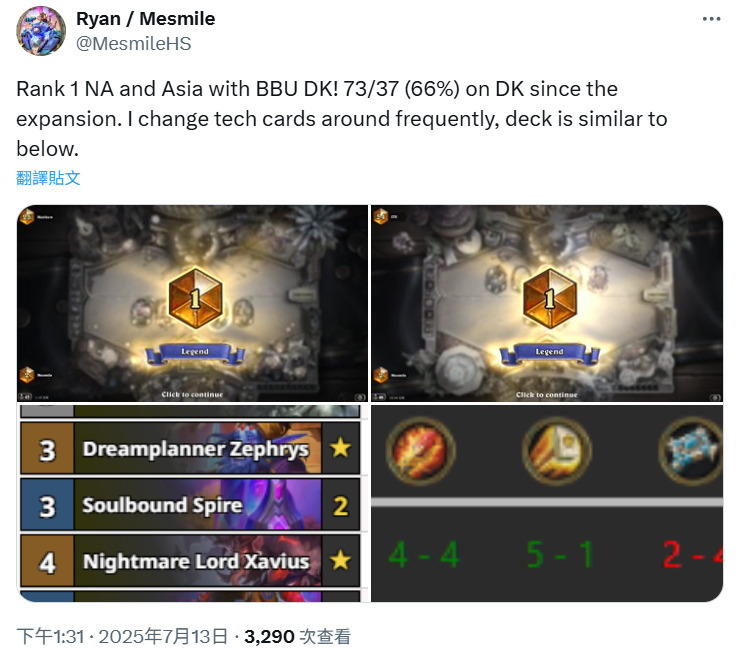Click the Ryan / Mesmile display name

tap(146, 19)
